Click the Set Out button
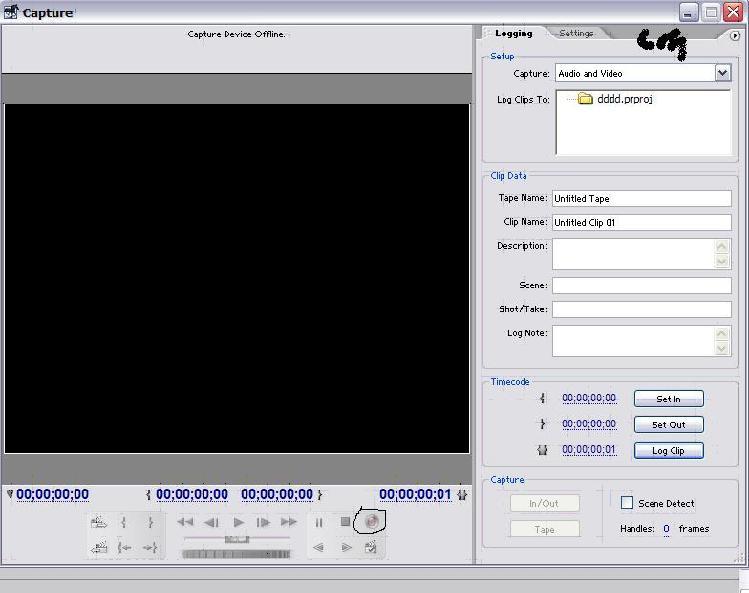The height and width of the screenshot is (593, 749). pos(668,425)
